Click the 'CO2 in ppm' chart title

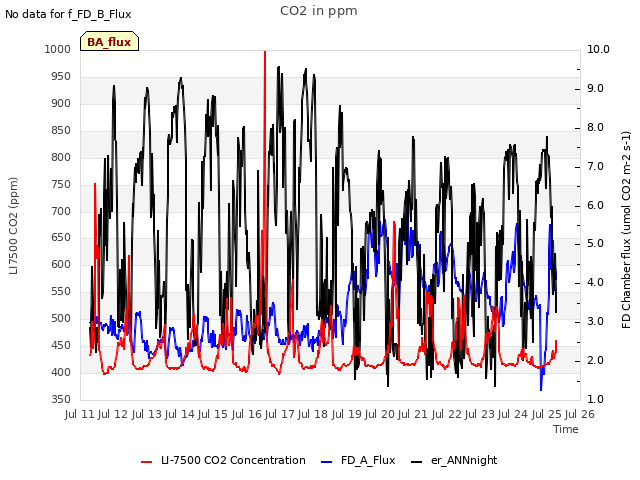coord(319,11)
